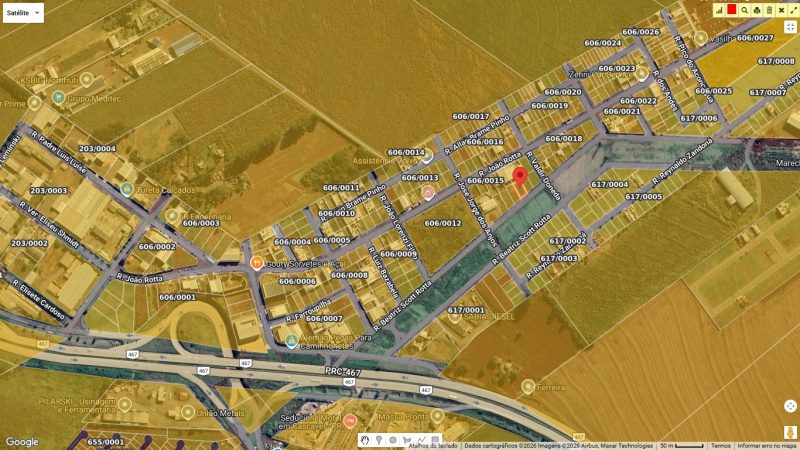Select the rectangle drawing tool

coord(435,439)
